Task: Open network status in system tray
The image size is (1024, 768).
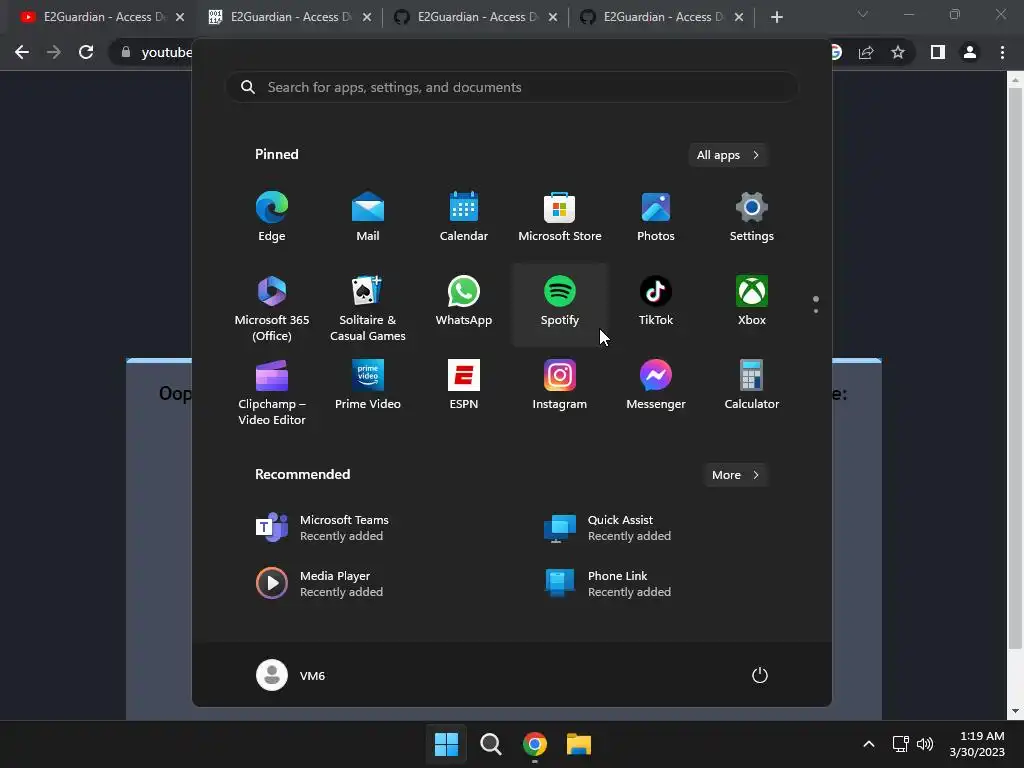Action: click(901, 744)
